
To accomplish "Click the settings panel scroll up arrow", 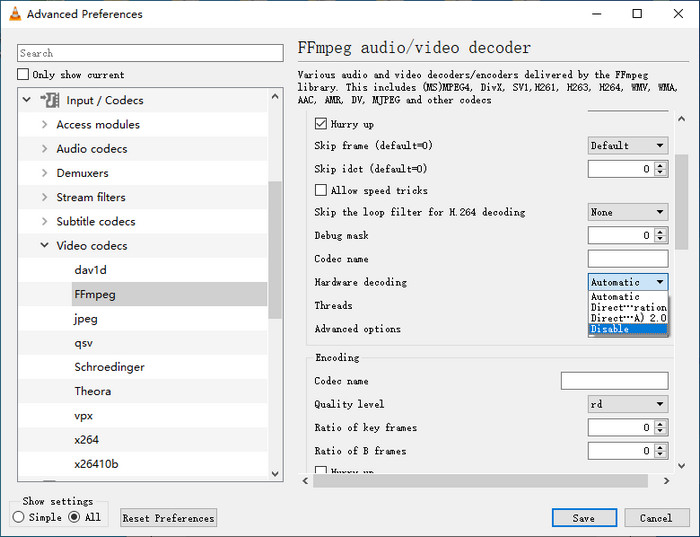I will click(681, 119).
